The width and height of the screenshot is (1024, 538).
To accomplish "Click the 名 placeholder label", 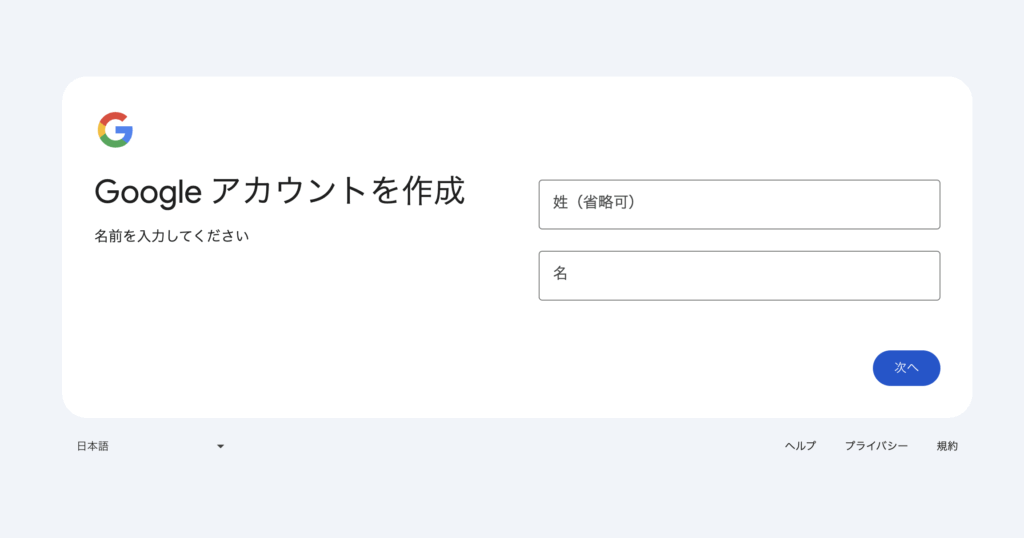I will coord(561,273).
